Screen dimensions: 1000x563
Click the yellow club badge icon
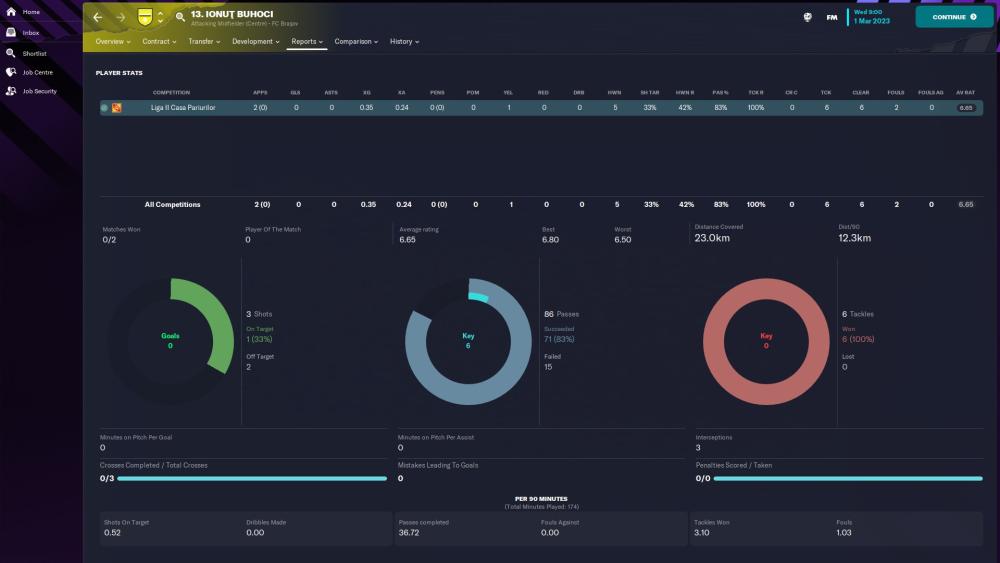(145, 17)
